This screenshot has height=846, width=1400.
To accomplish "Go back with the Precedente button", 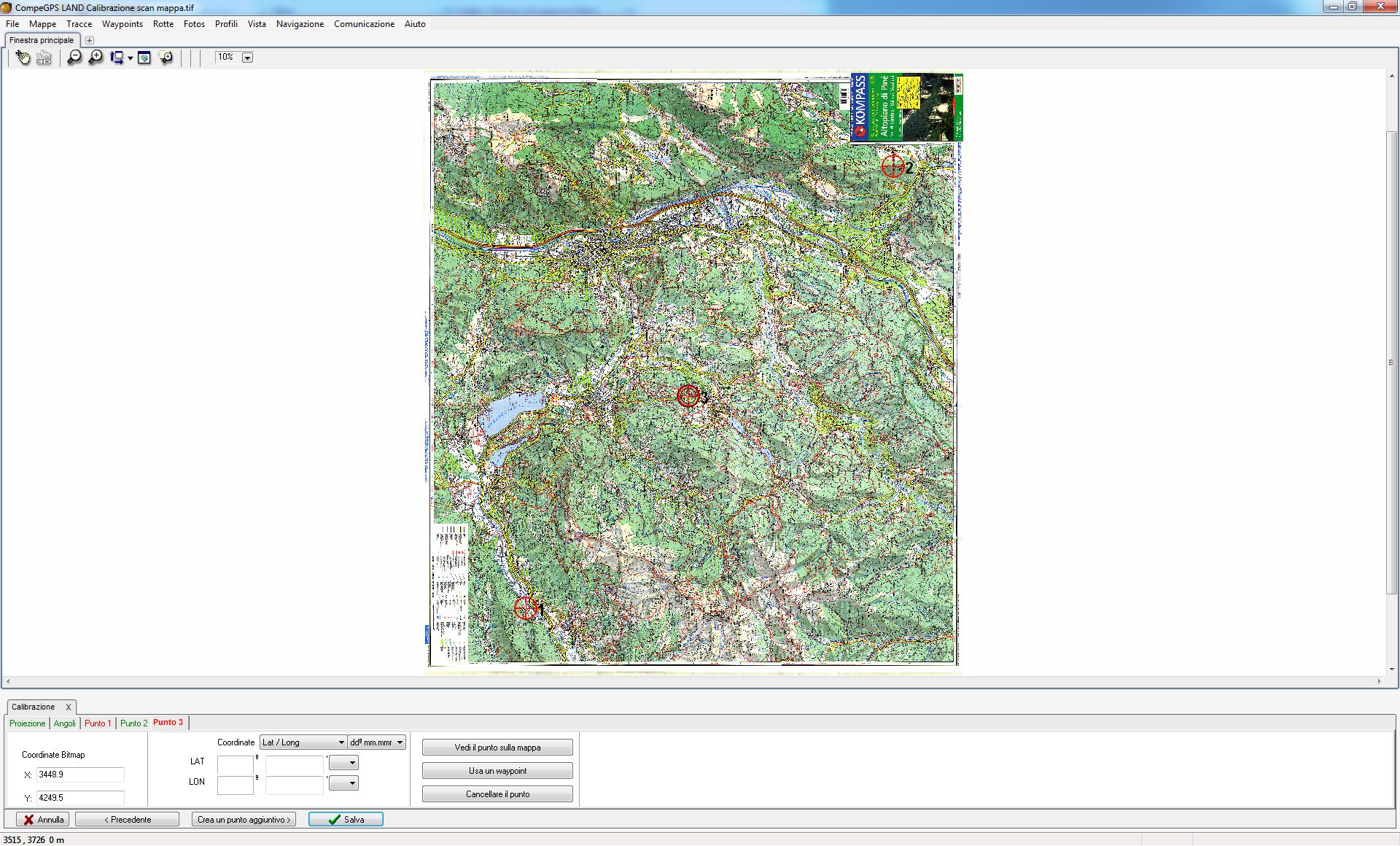I will [x=127, y=820].
